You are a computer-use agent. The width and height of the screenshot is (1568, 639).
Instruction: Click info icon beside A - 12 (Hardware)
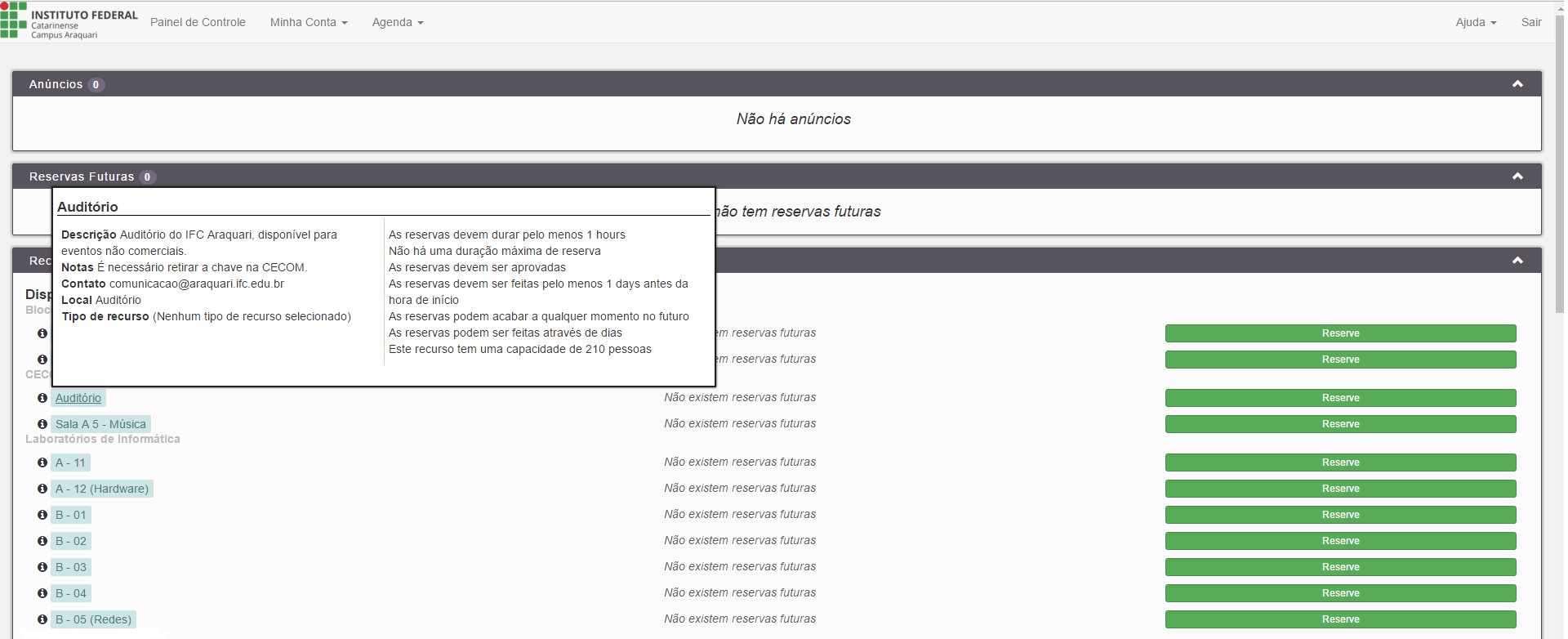click(42, 489)
